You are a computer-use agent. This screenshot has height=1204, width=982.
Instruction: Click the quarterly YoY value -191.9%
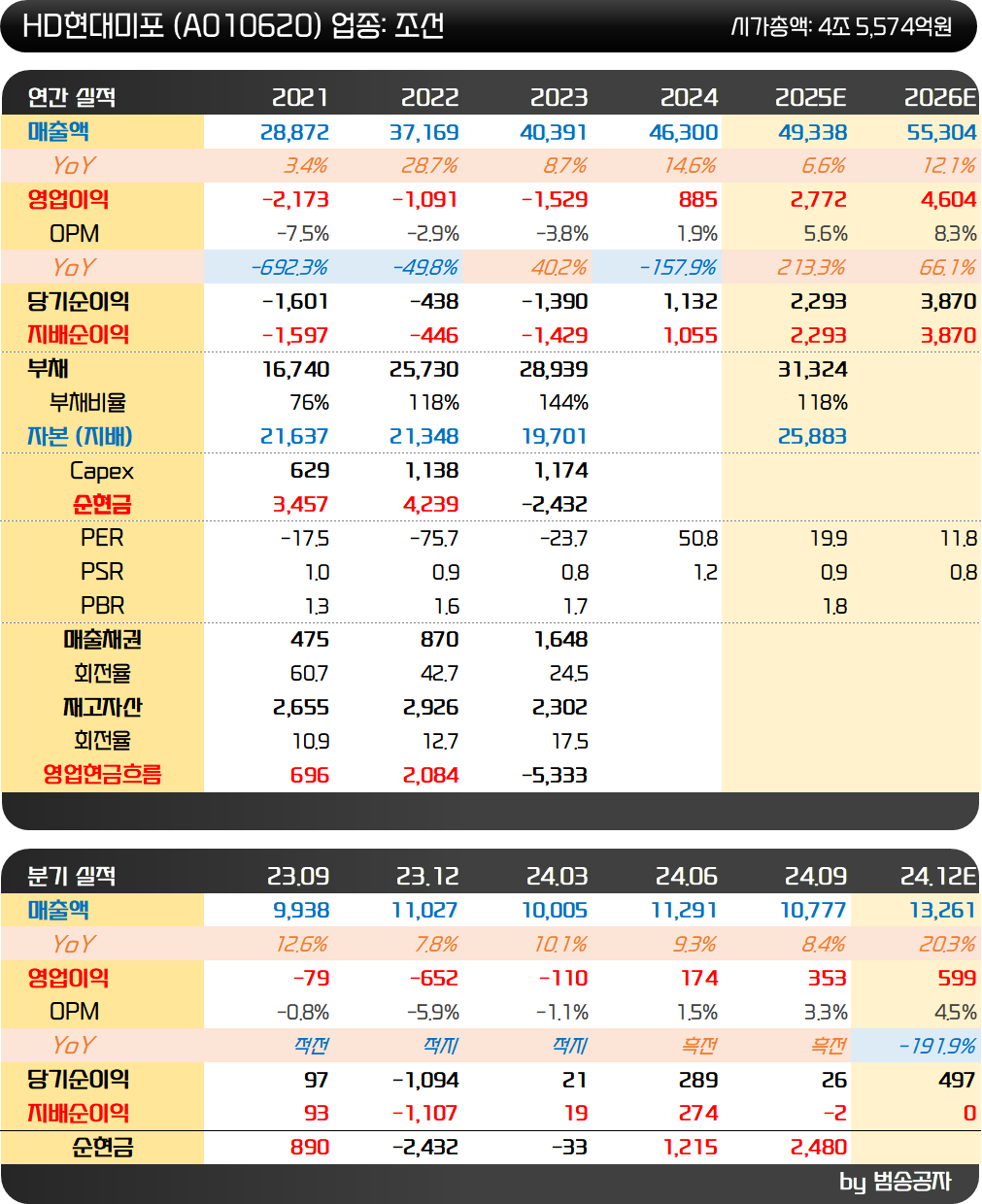[x=936, y=1046]
